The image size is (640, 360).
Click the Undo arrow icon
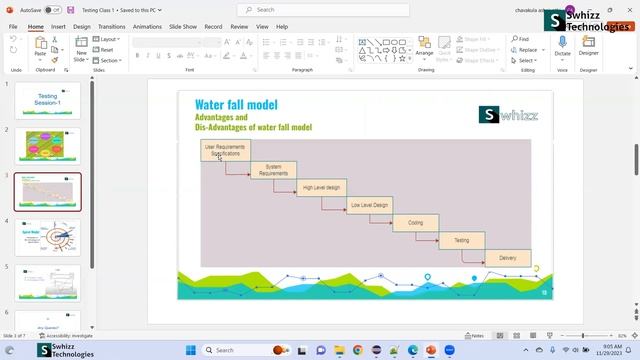coord(13,39)
